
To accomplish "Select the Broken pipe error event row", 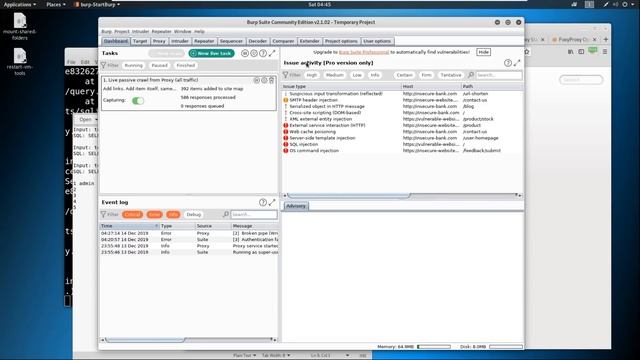I will [189, 233].
